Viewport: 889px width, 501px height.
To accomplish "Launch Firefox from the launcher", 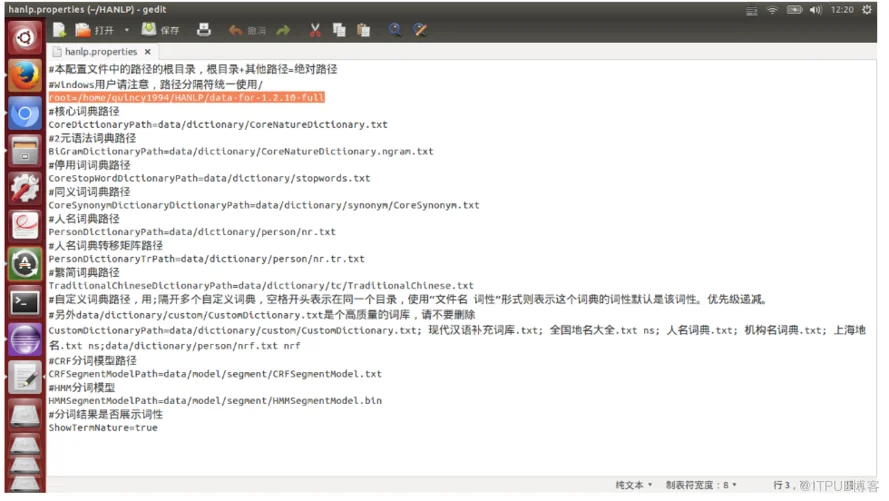I will [x=24, y=75].
